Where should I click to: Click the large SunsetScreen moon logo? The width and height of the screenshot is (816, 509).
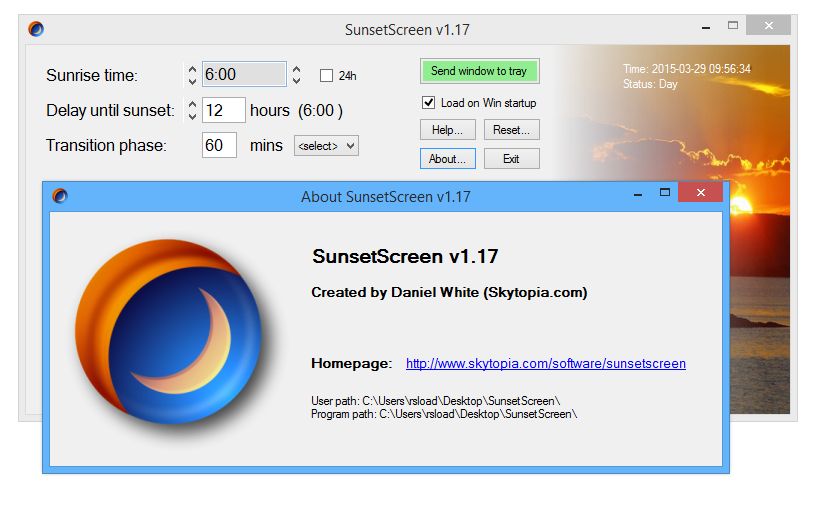169,331
